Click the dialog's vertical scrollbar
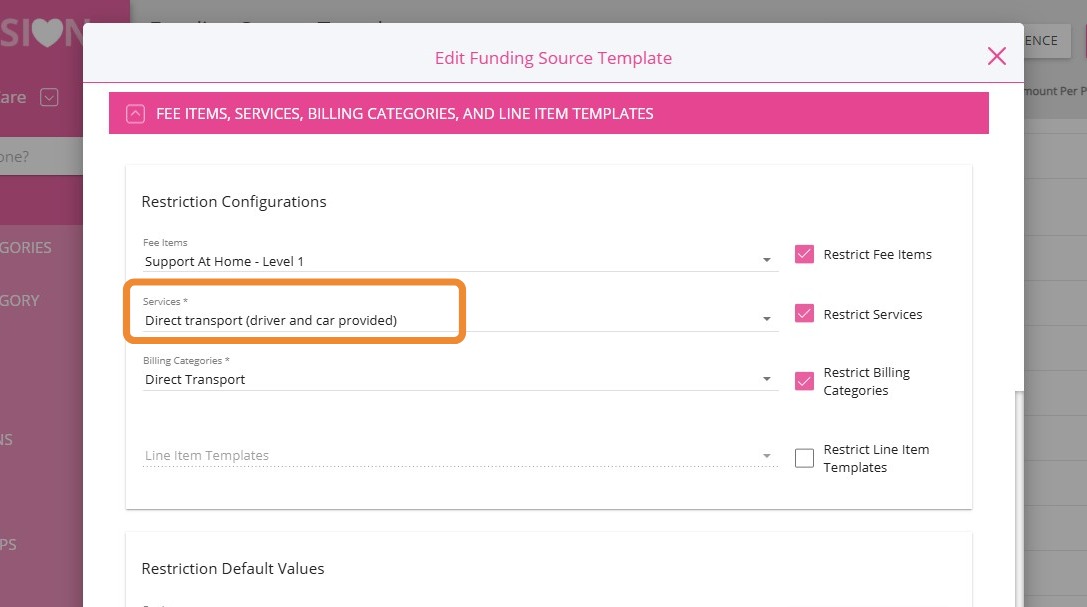1087x607 pixels. point(1018,480)
